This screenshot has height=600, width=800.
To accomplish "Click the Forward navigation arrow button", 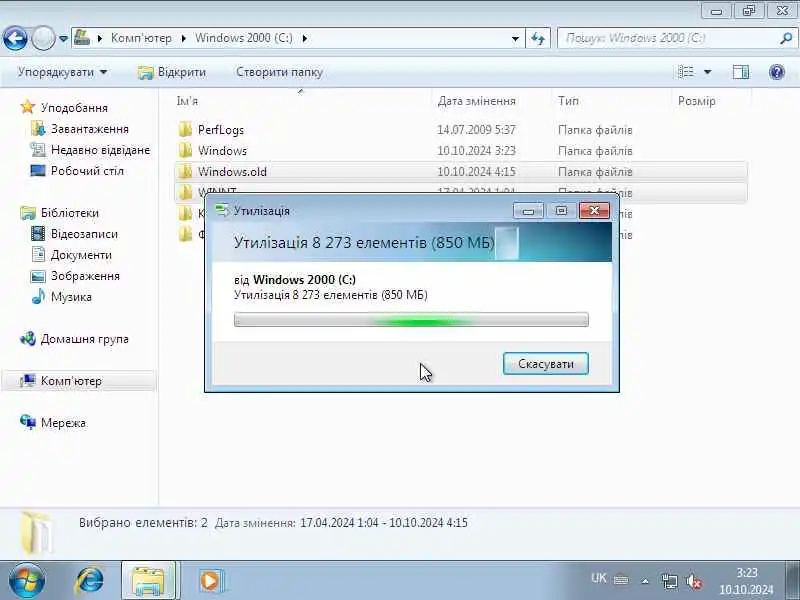I will pyautogui.click(x=43, y=38).
